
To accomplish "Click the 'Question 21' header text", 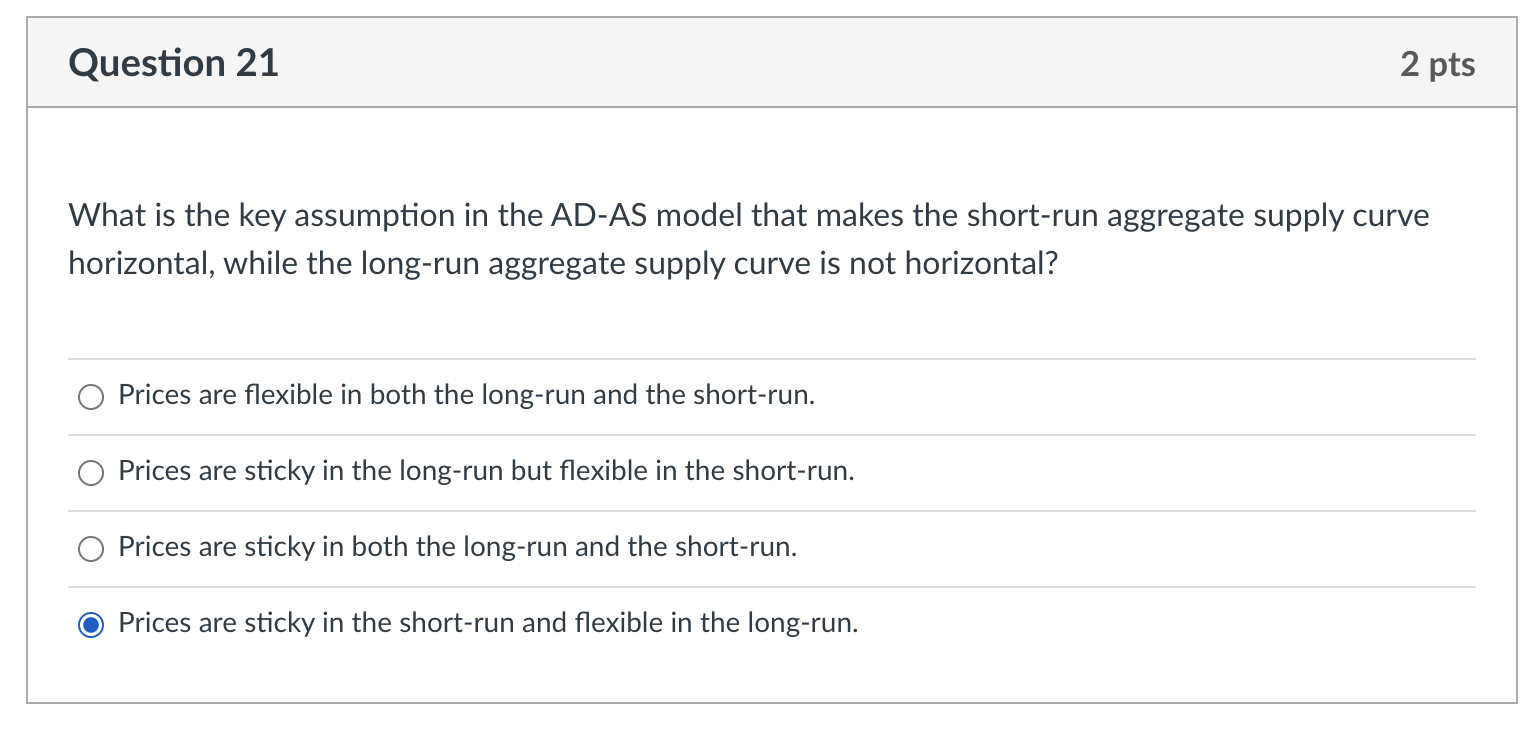I will coord(173,62).
